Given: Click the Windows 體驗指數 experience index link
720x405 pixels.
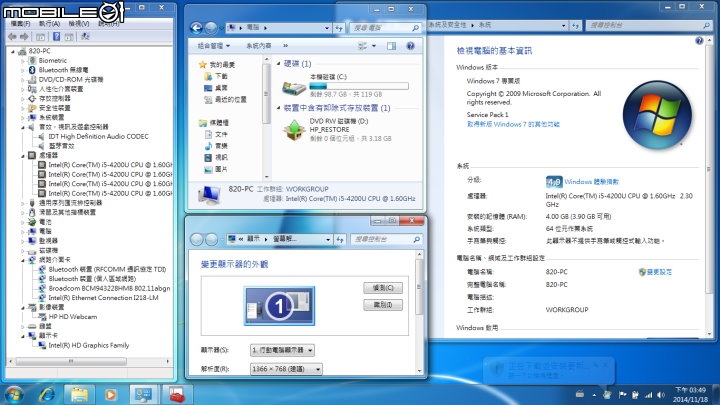Looking at the screenshot, I should click(591, 182).
